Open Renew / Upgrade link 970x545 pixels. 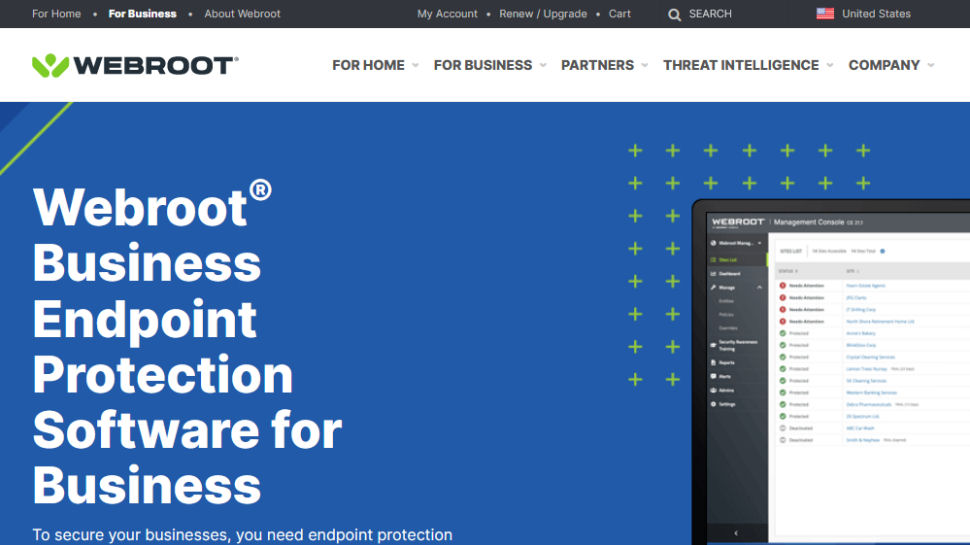543,14
